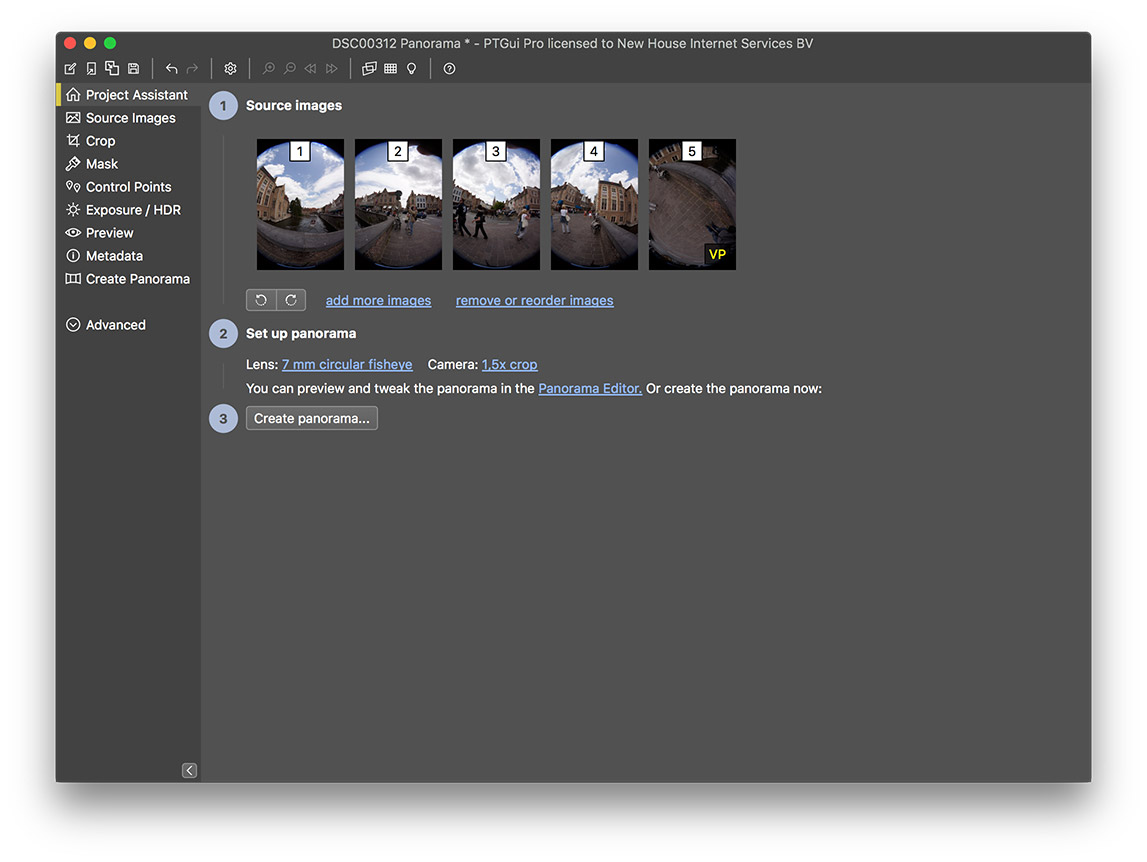Open the 1.5x crop camera link
The width and height of the screenshot is (1147, 862).
(510, 364)
